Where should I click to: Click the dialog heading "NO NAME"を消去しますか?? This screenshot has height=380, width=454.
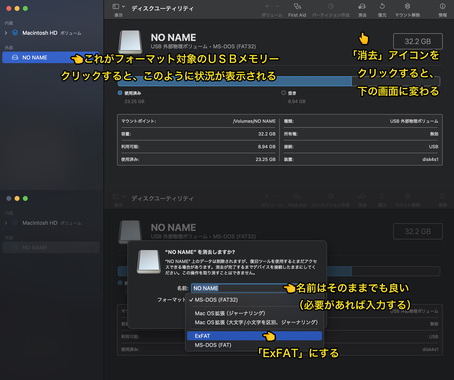200,252
